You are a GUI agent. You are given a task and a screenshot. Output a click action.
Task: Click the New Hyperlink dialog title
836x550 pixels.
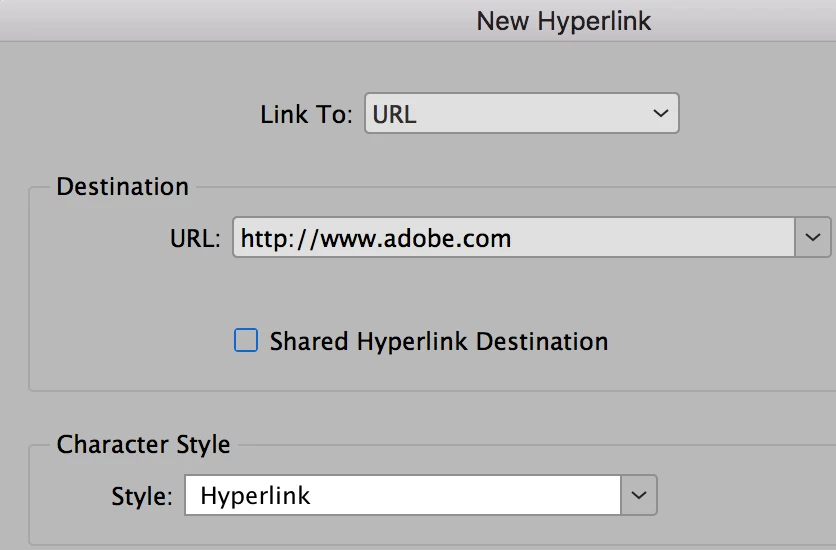click(564, 22)
